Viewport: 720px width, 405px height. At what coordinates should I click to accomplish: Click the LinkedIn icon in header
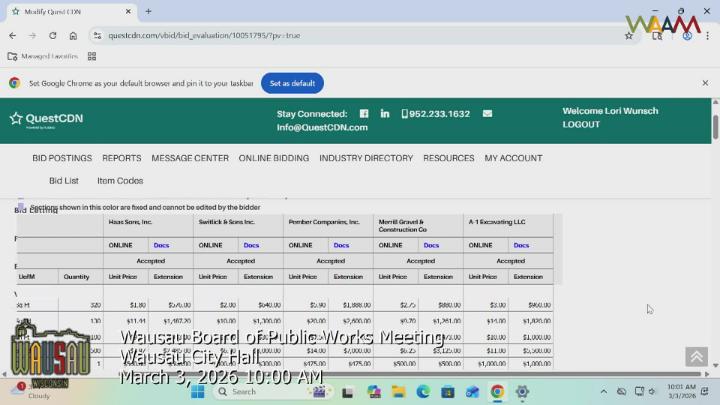pos(385,114)
